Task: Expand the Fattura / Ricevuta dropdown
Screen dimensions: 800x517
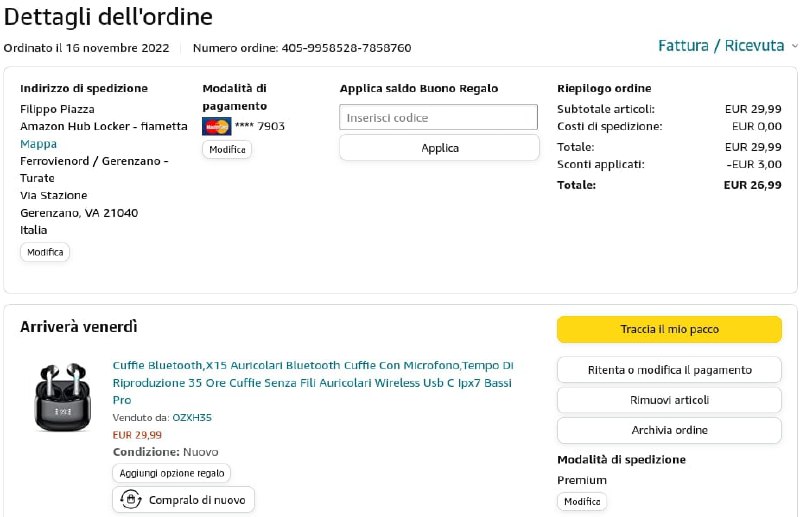Action: click(x=727, y=46)
